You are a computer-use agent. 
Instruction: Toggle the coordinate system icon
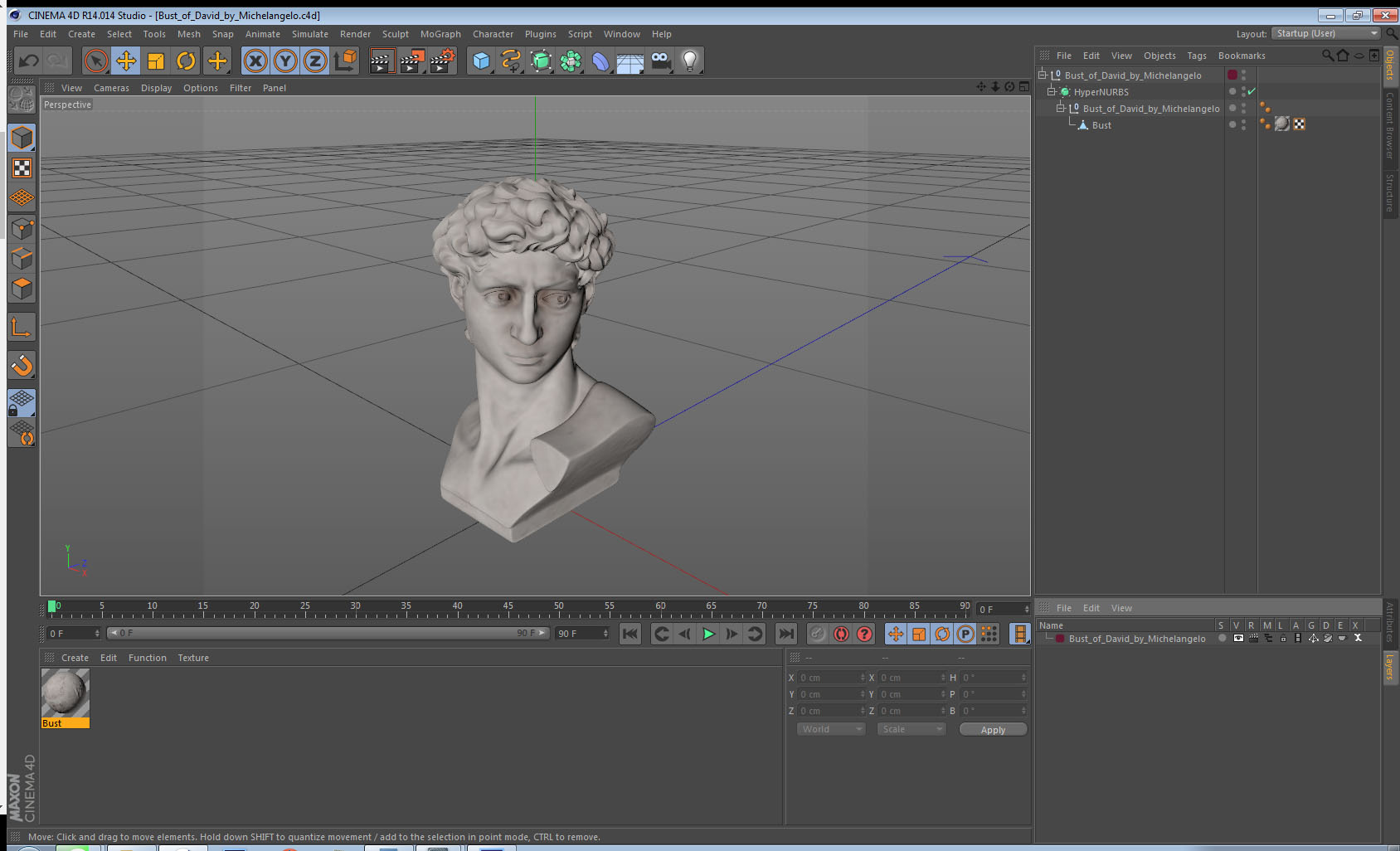tap(345, 61)
